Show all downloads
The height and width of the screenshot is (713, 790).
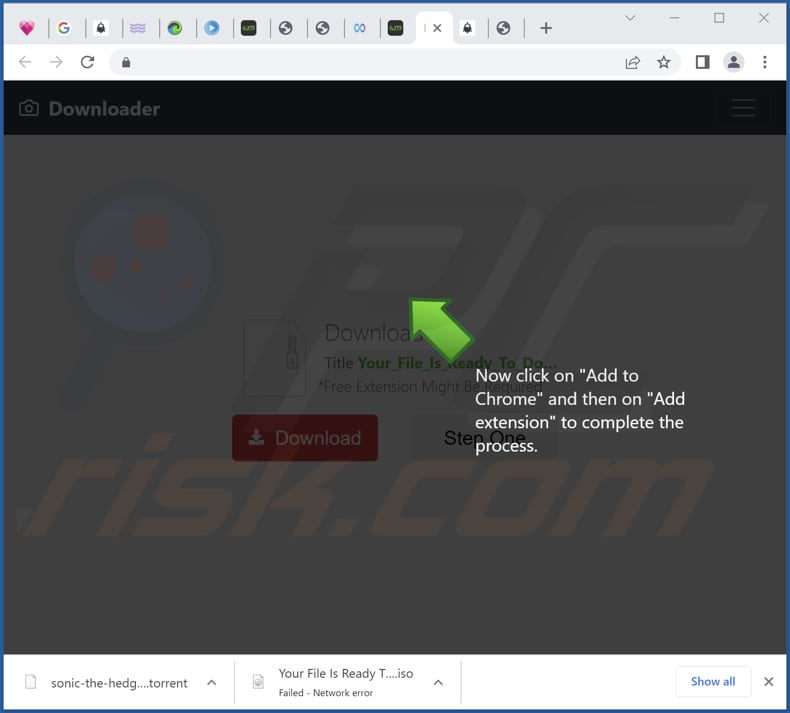[x=713, y=682]
